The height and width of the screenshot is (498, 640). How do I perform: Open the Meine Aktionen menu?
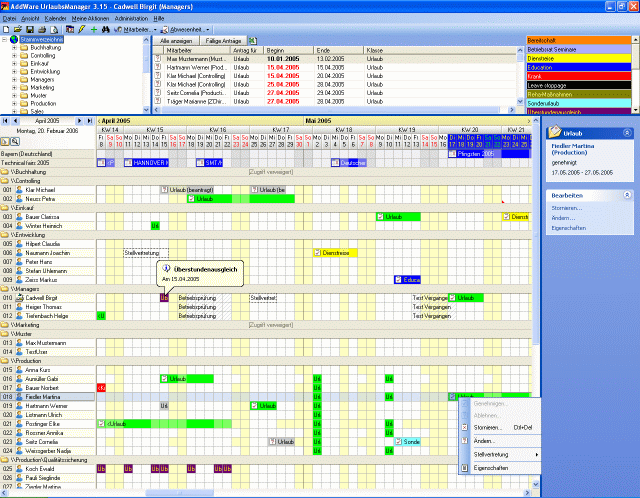pyautogui.click(x=91, y=18)
